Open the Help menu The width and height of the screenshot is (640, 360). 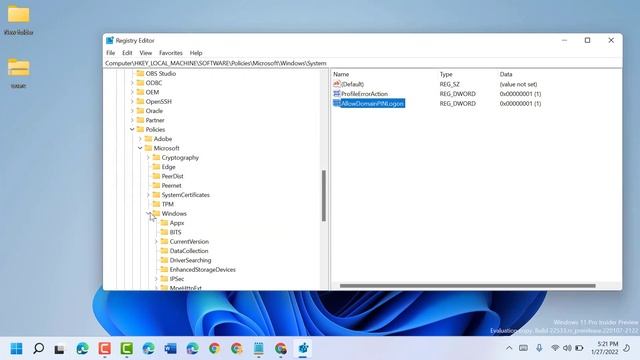click(x=196, y=53)
